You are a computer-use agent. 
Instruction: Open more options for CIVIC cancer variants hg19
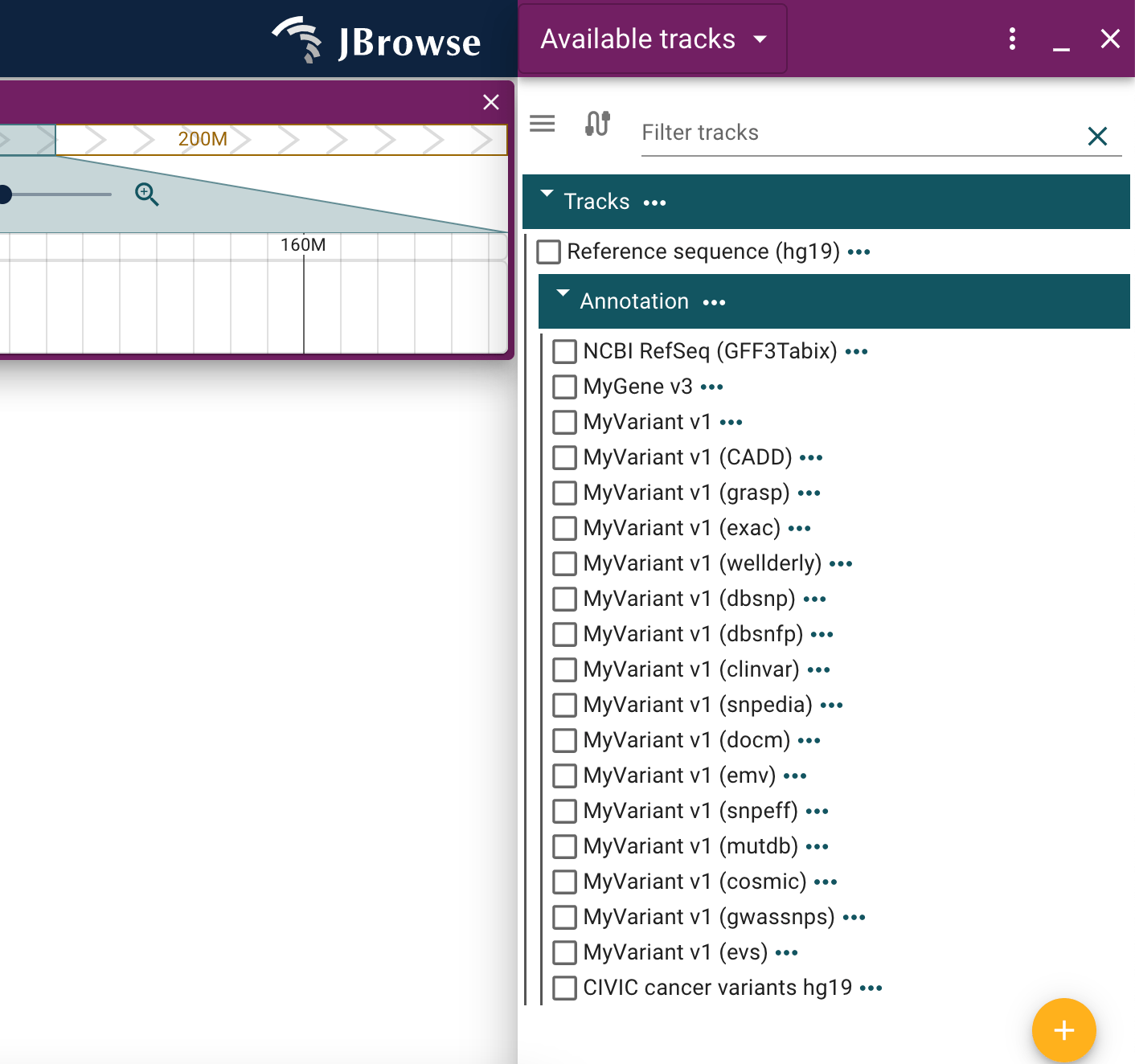(871, 988)
